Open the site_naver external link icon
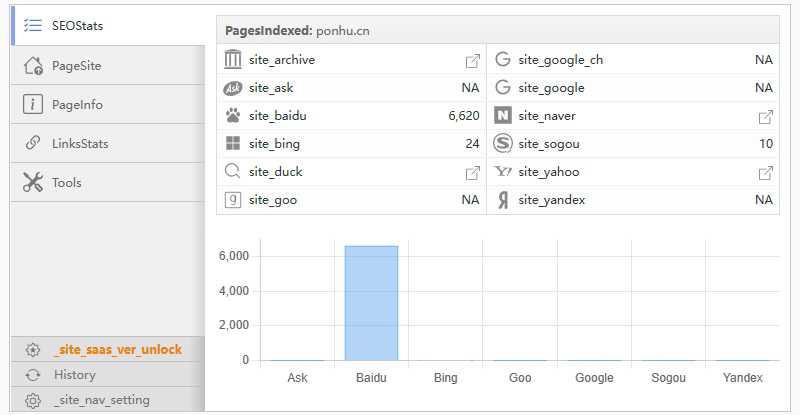 (766, 116)
